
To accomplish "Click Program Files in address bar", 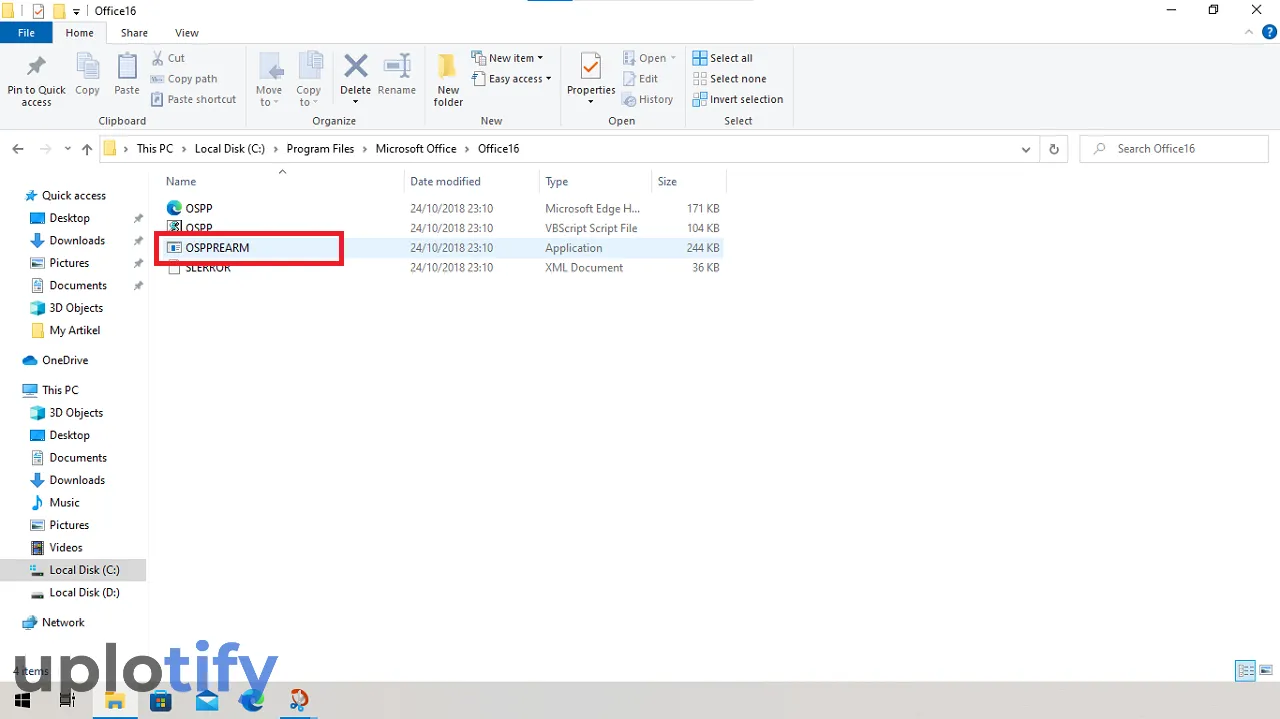I will point(320,149).
